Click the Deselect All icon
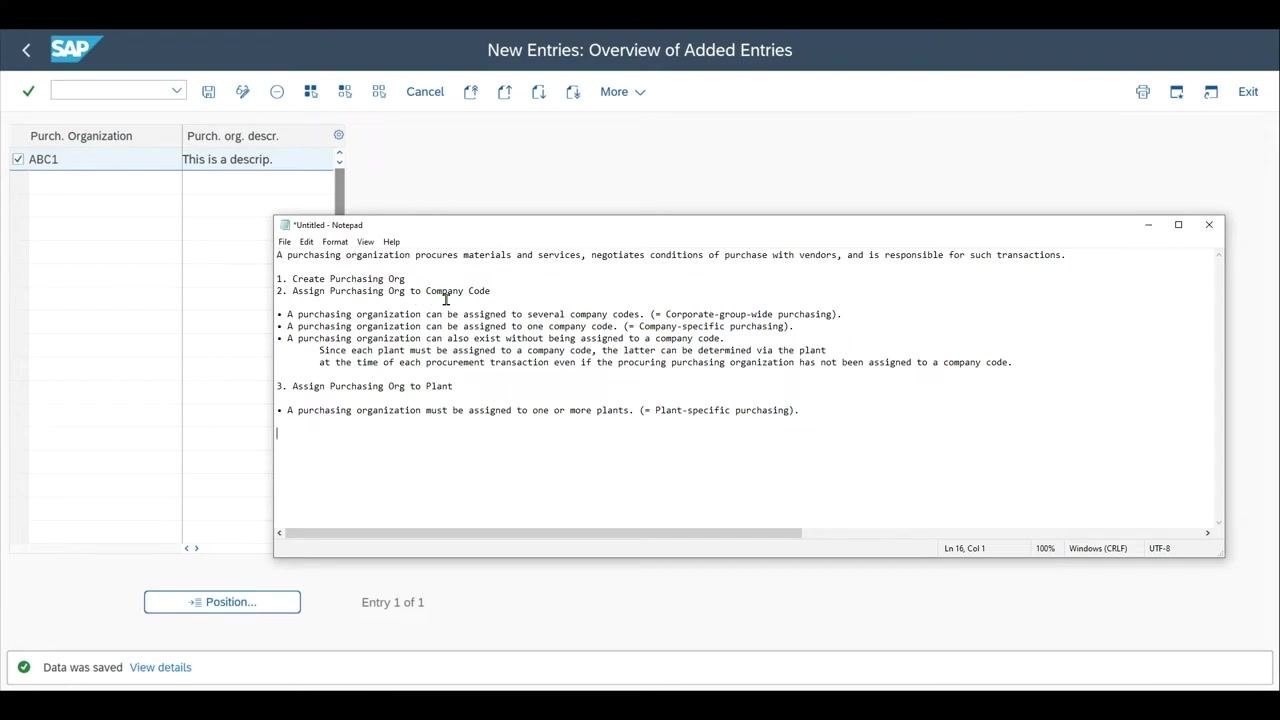 click(x=379, y=91)
